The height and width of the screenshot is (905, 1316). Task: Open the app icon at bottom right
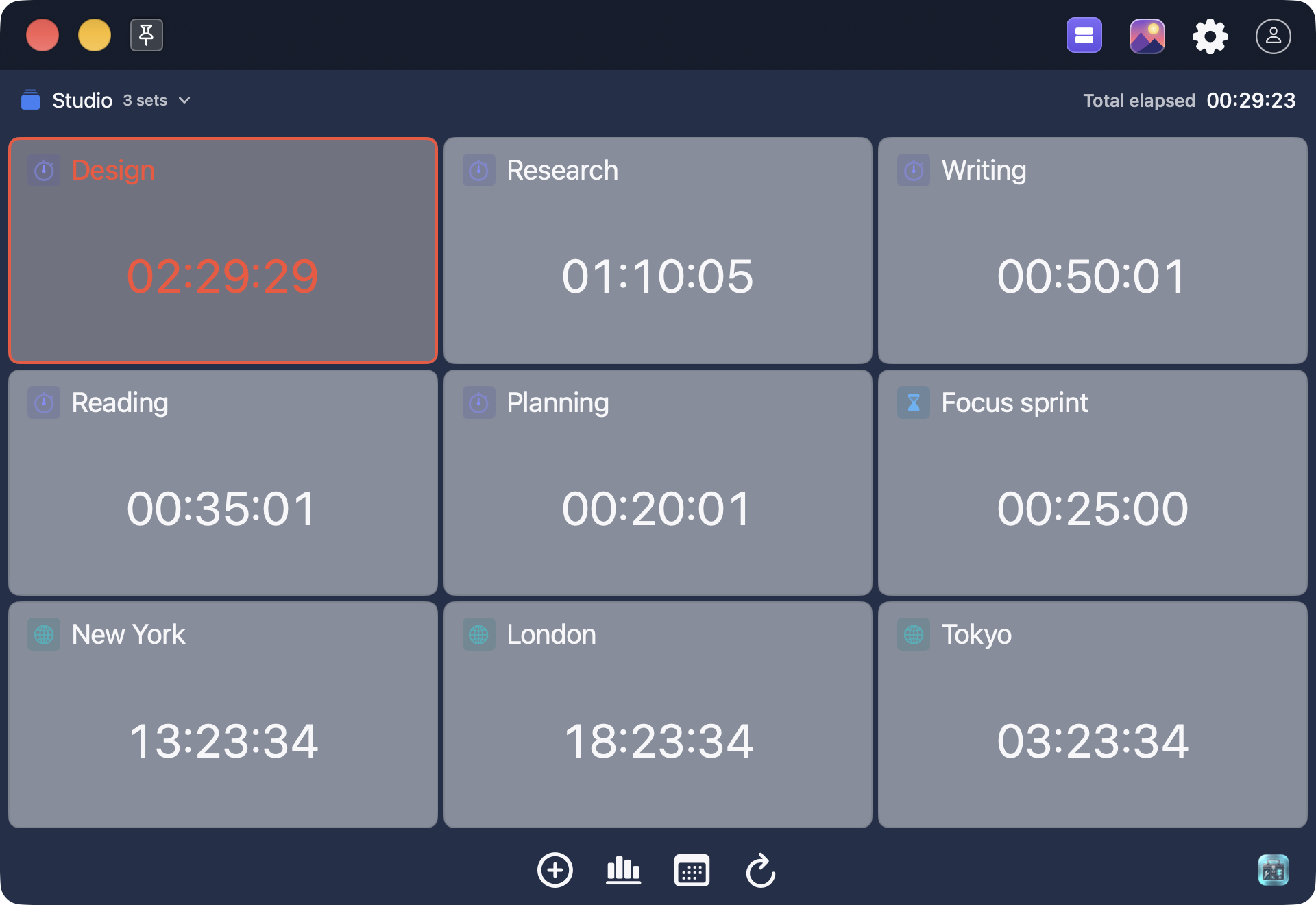pyautogui.click(x=1273, y=870)
